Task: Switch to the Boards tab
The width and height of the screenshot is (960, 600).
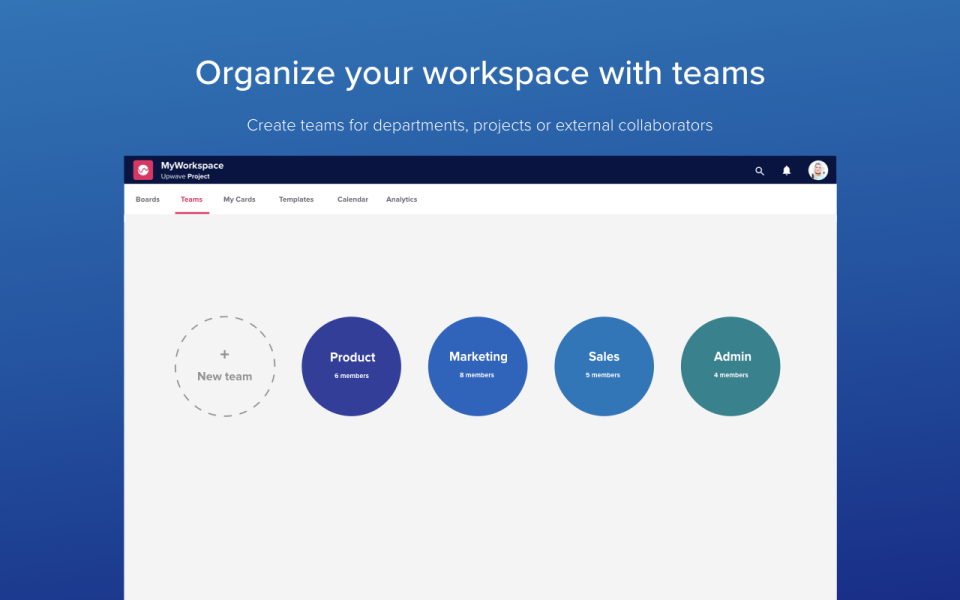Action: pyautogui.click(x=148, y=200)
